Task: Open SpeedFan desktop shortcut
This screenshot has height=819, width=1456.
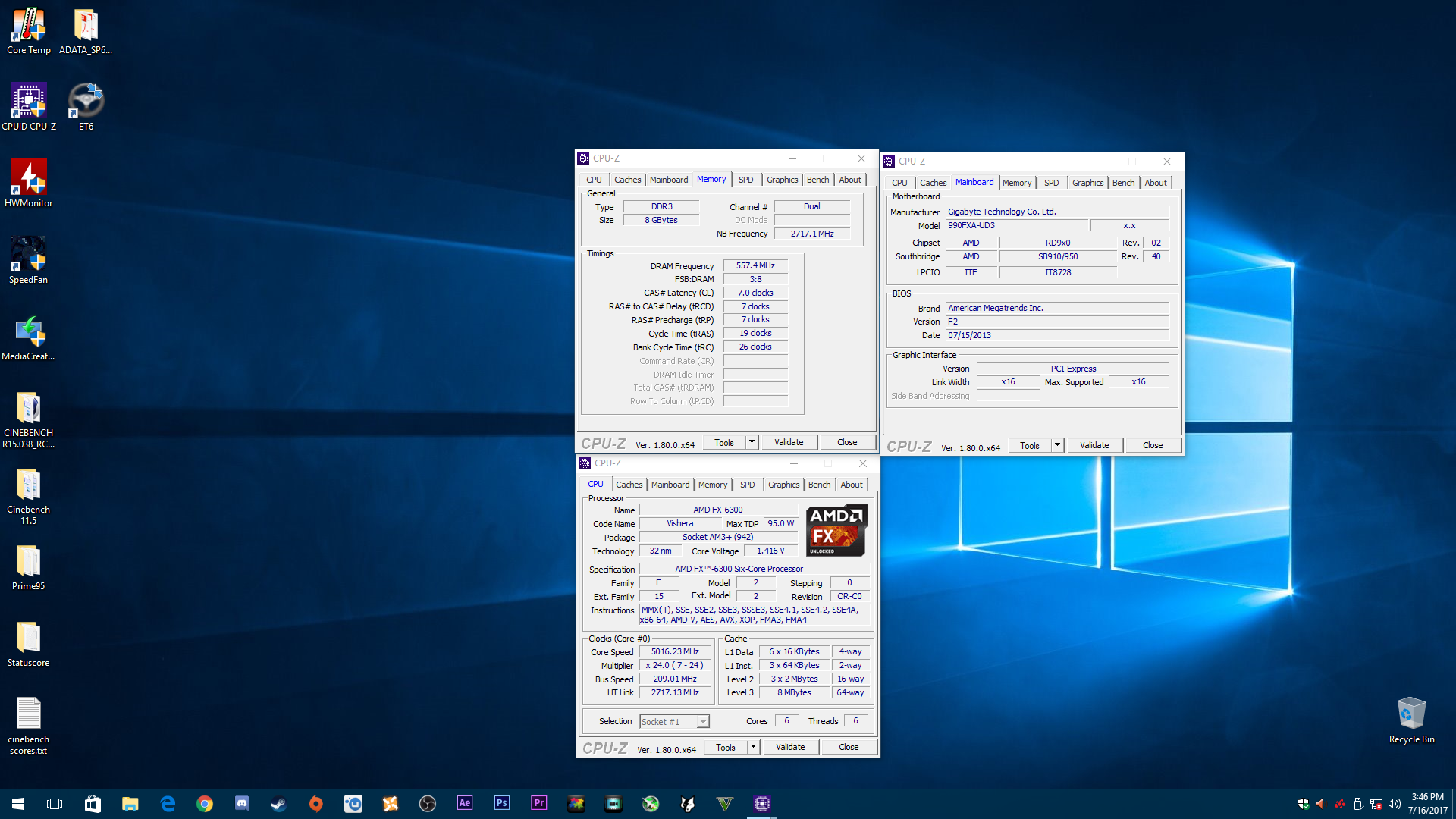Action: [28, 260]
